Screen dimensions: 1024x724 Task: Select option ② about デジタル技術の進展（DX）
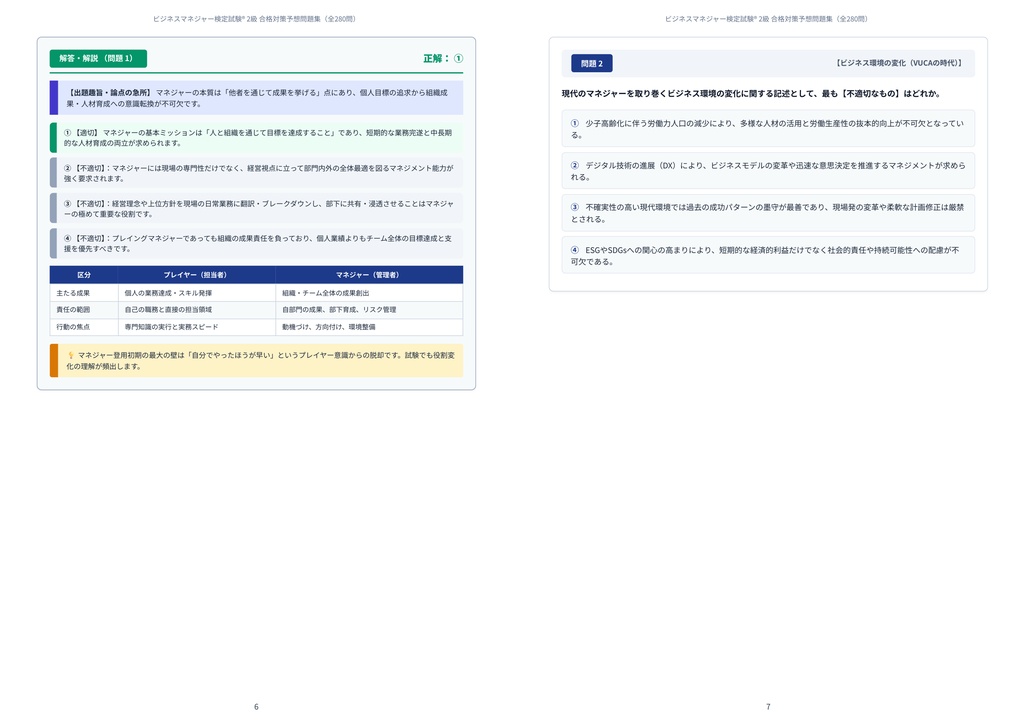pos(768,171)
